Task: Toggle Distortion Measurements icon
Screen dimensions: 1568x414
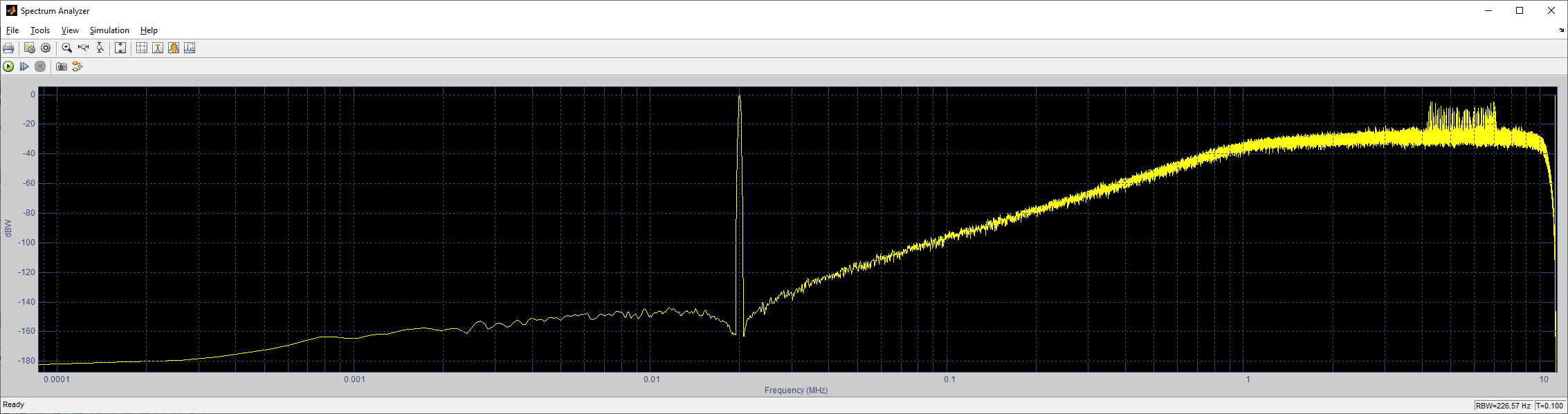Action: coord(190,48)
